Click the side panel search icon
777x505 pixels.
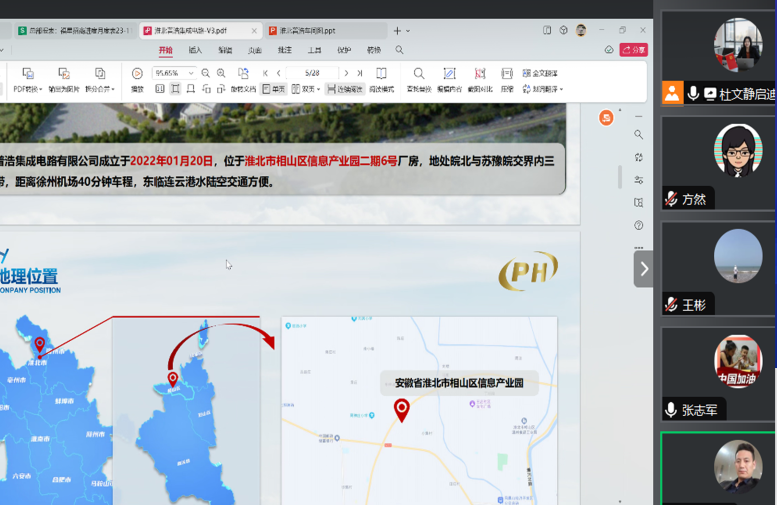(639, 134)
